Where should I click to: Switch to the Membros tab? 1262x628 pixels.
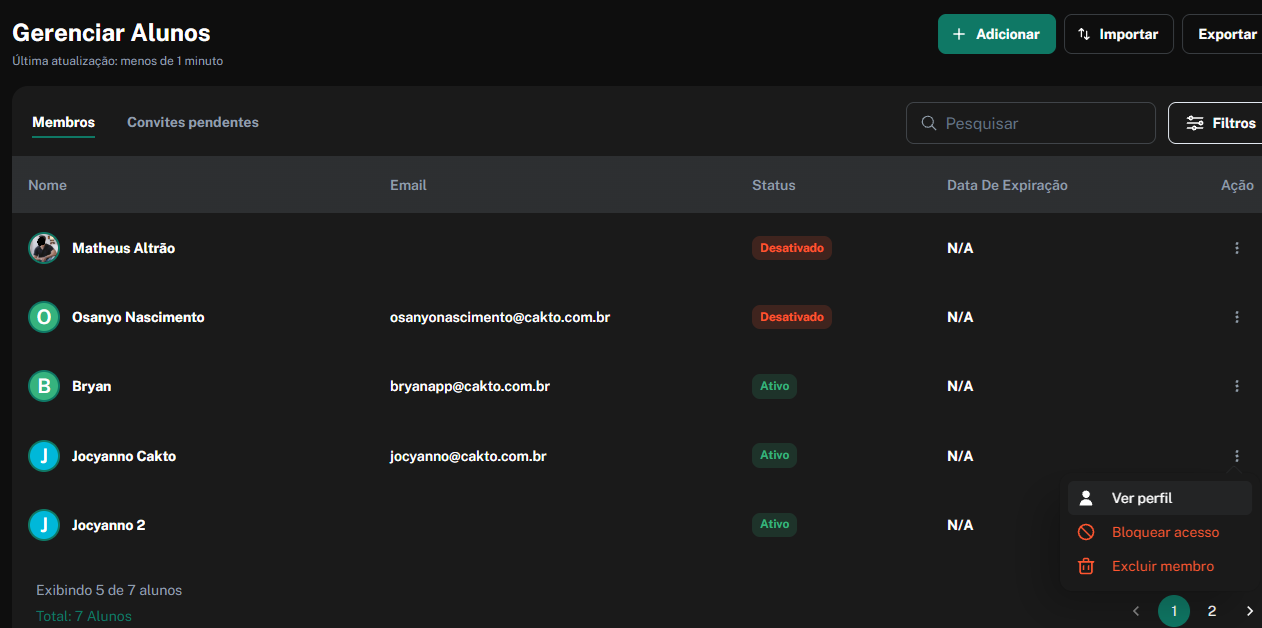click(x=63, y=123)
